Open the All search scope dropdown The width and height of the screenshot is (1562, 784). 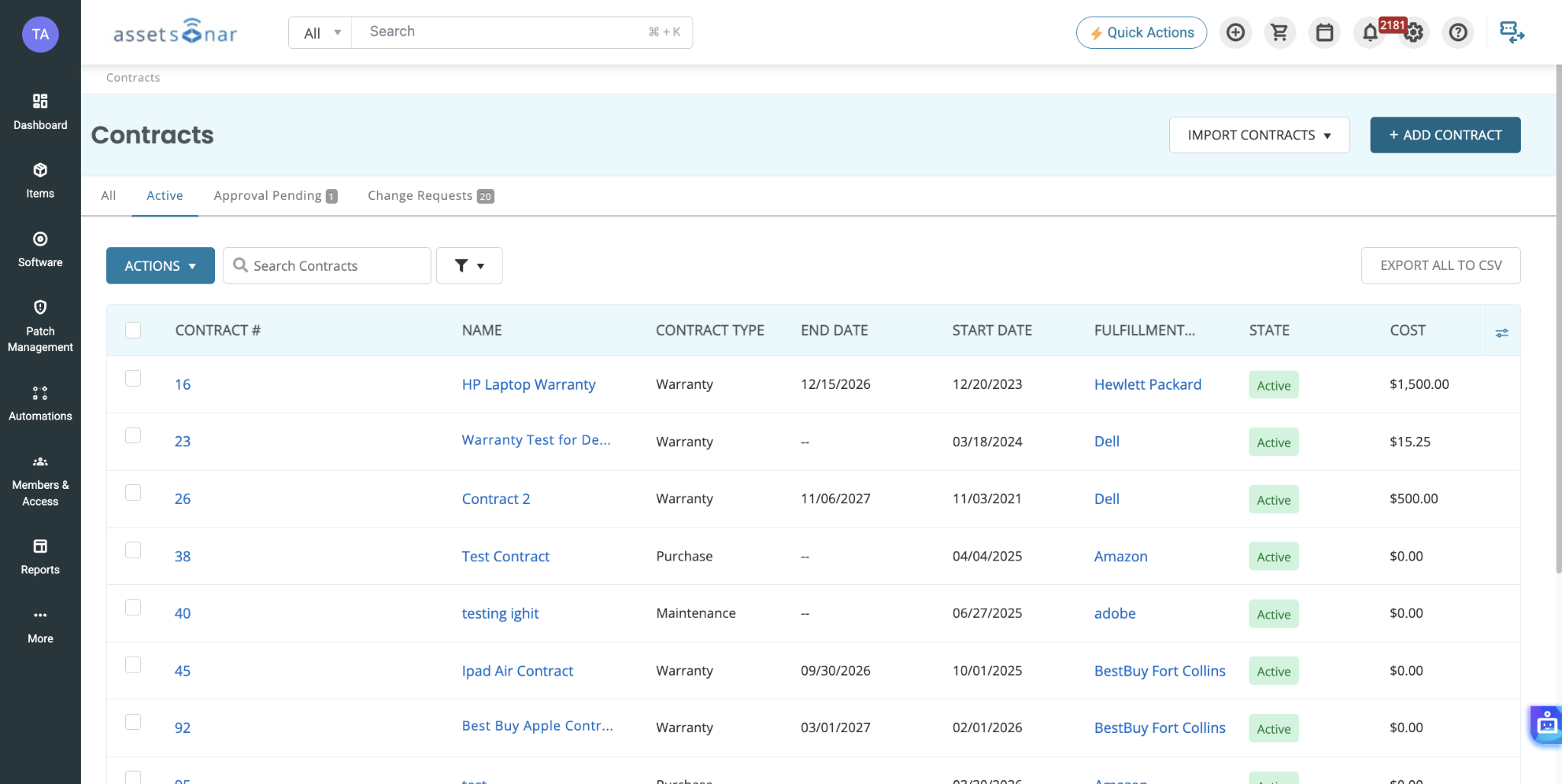pyautogui.click(x=320, y=33)
